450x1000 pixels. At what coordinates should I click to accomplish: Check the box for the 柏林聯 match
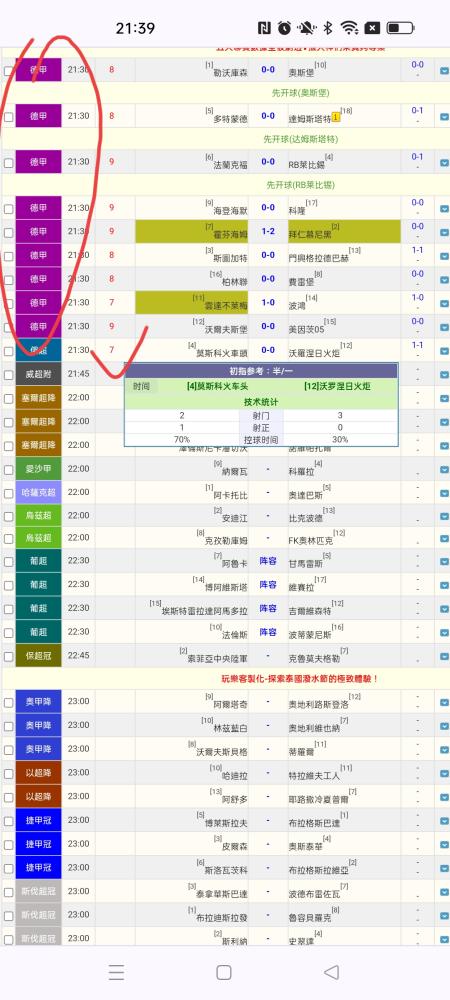click(x=8, y=280)
